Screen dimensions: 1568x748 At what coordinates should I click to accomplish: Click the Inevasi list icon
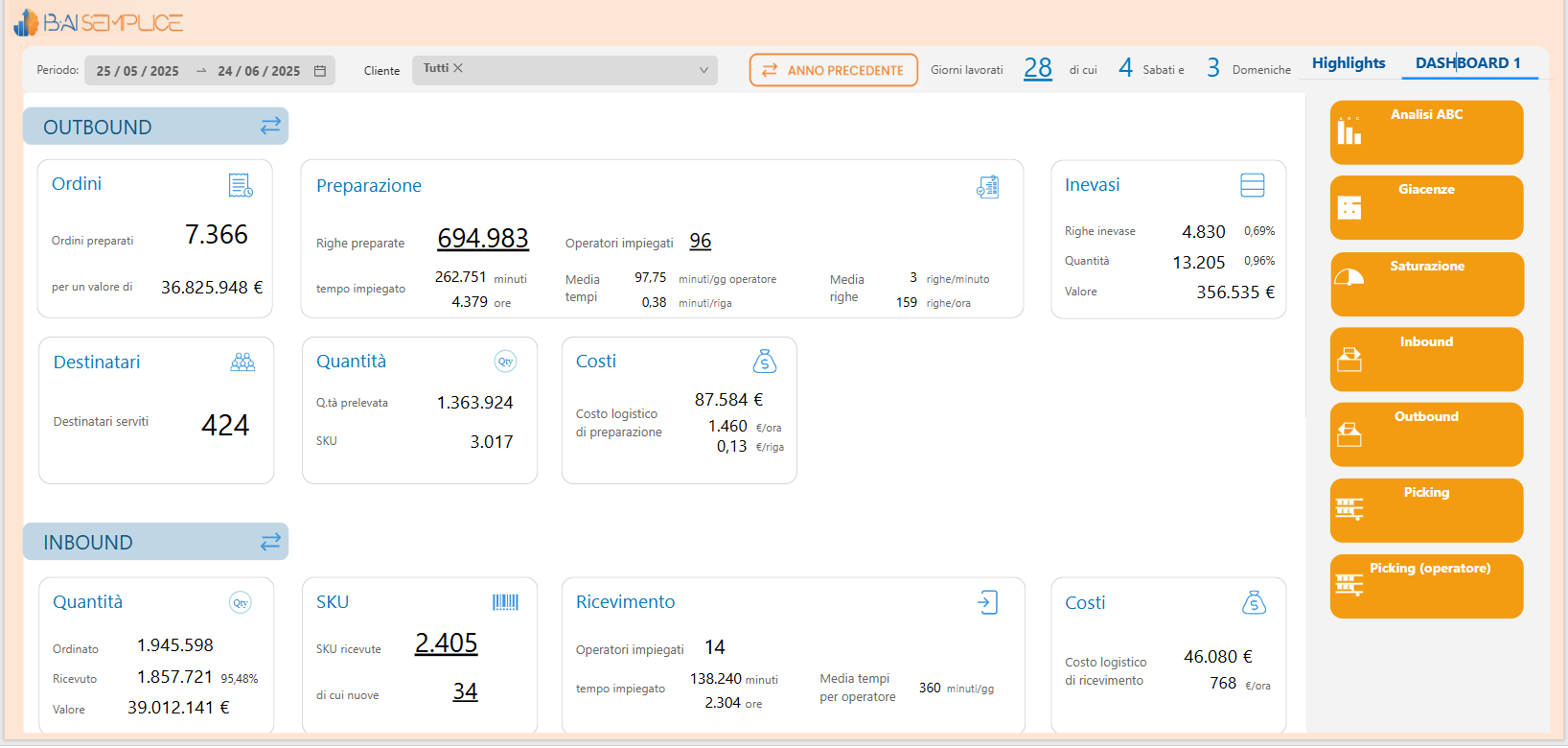tap(1252, 185)
